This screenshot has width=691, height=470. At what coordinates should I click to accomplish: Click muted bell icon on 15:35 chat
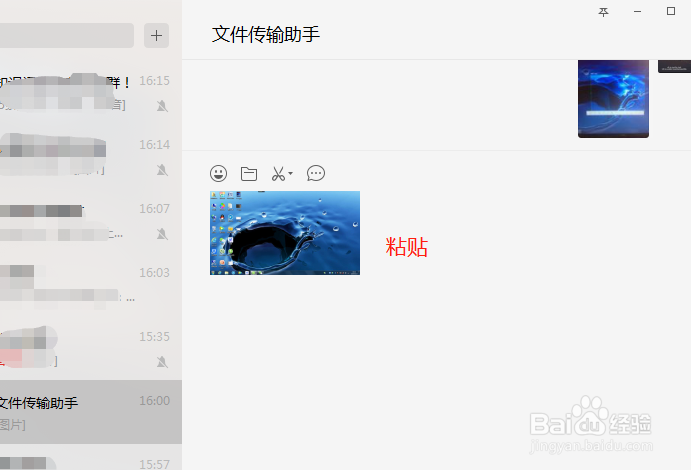pos(162,362)
